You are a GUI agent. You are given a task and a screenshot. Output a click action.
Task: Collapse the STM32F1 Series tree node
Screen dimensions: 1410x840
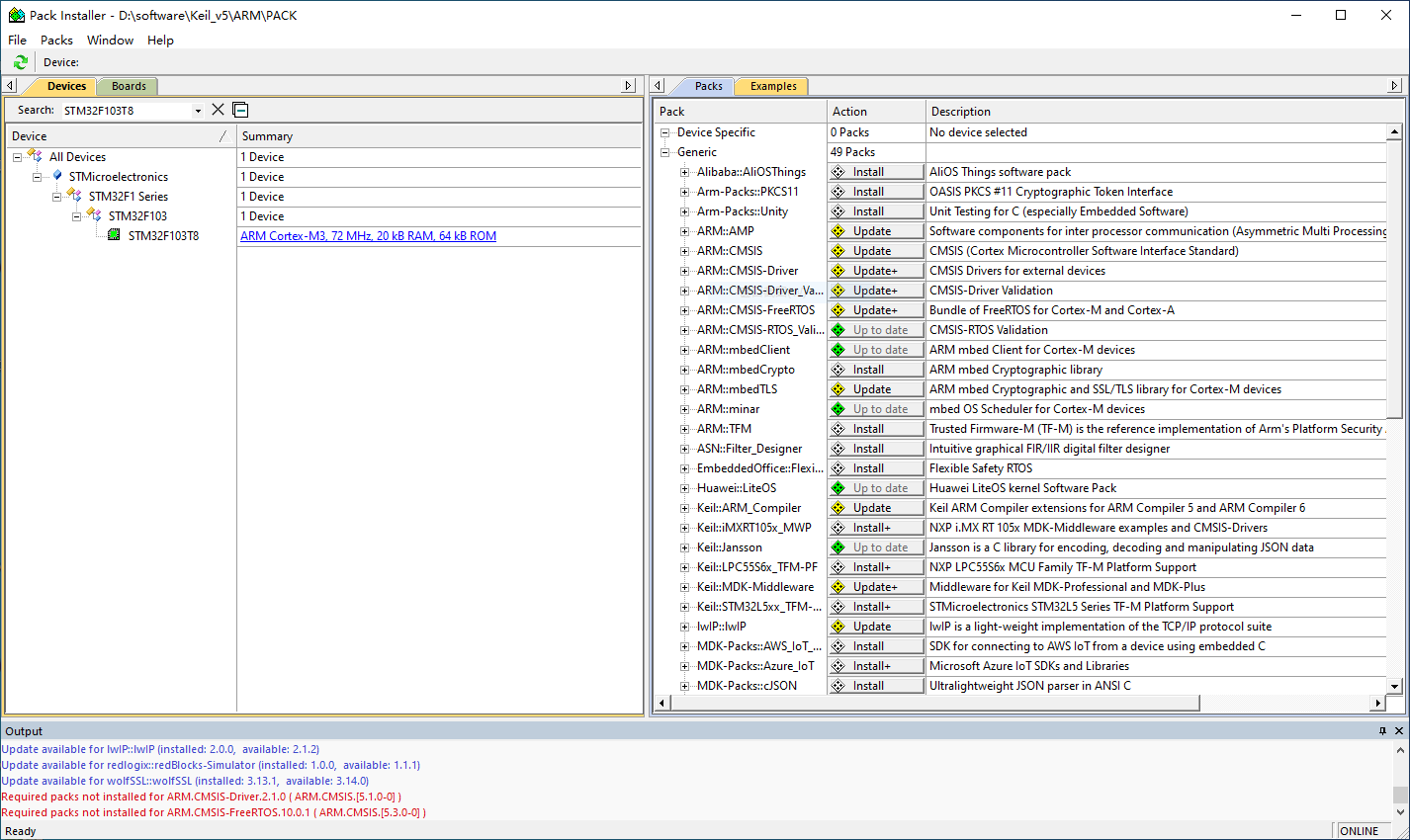(x=57, y=197)
